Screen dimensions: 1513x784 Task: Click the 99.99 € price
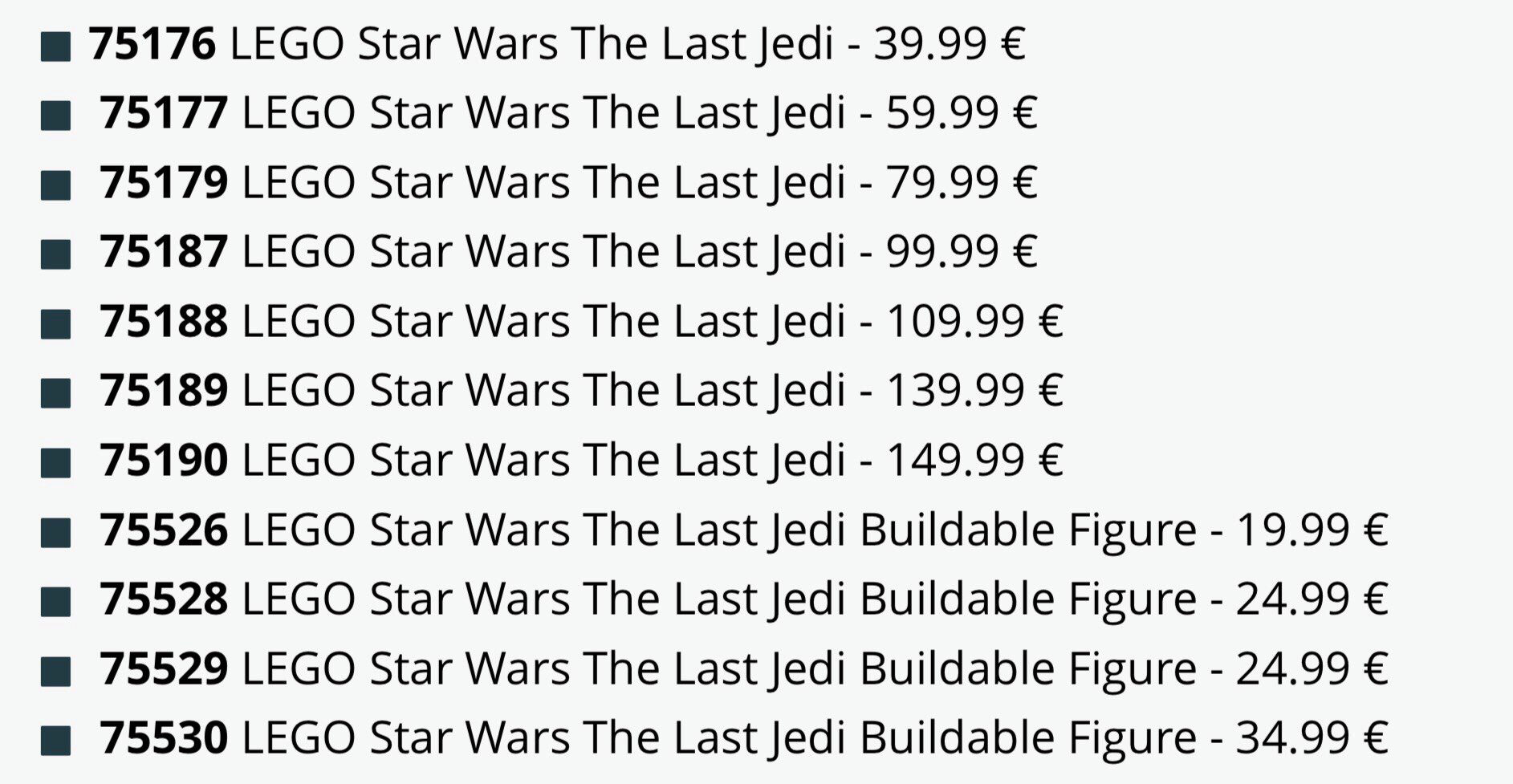tap(961, 251)
